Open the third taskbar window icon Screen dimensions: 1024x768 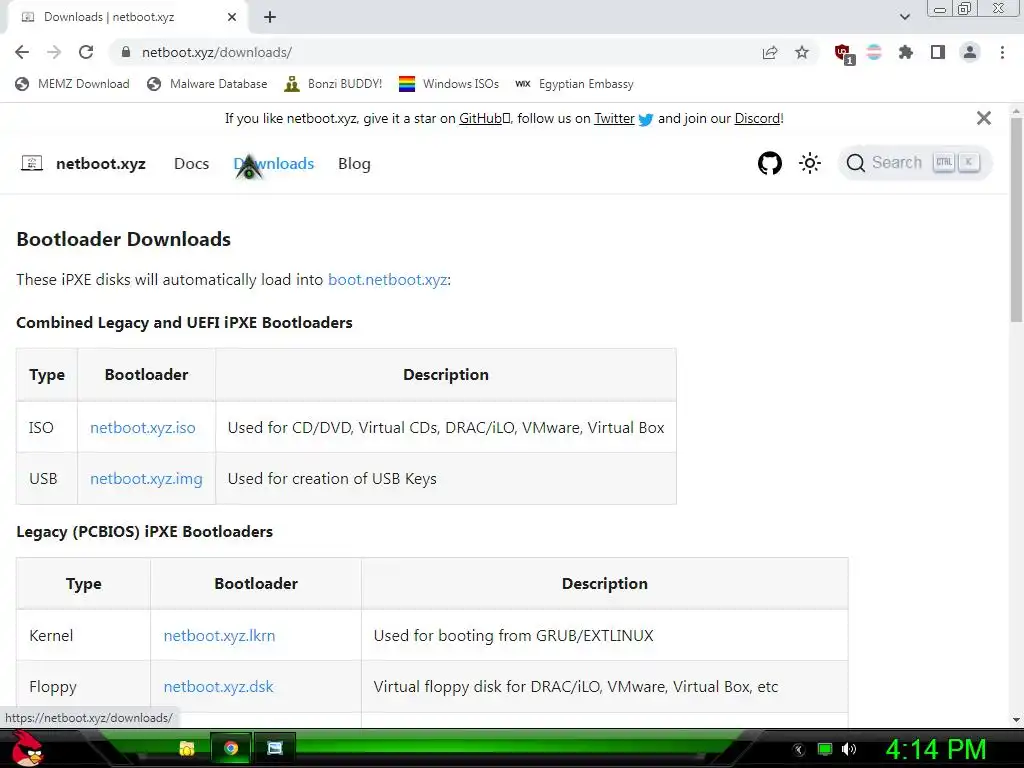tap(275, 748)
